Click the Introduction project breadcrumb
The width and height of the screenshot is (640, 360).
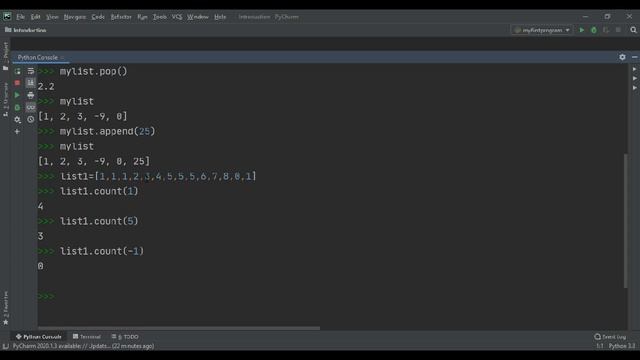(26, 30)
